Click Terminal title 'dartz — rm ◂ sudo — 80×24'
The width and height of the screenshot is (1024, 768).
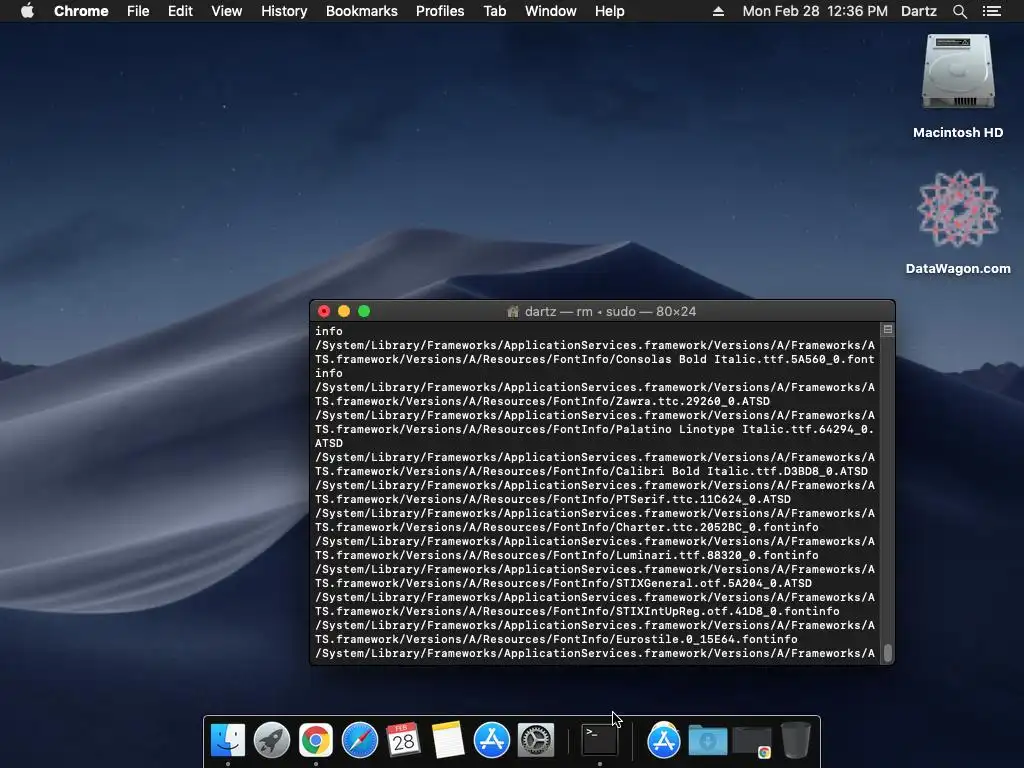click(610, 312)
